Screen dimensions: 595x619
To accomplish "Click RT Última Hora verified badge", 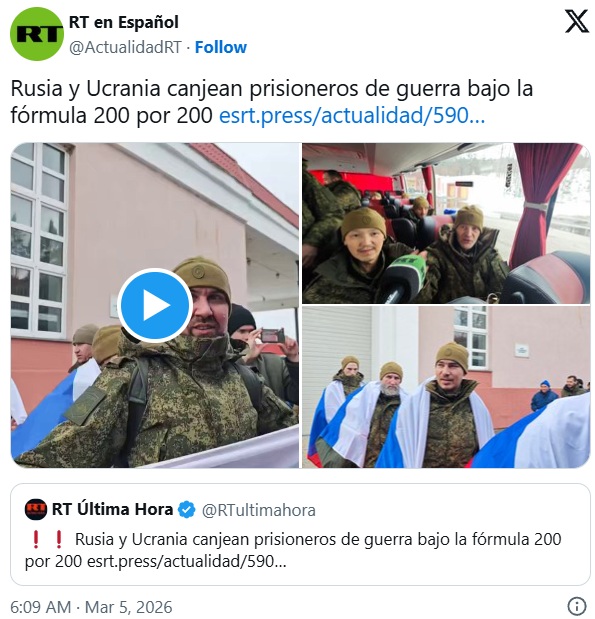I will (186, 510).
